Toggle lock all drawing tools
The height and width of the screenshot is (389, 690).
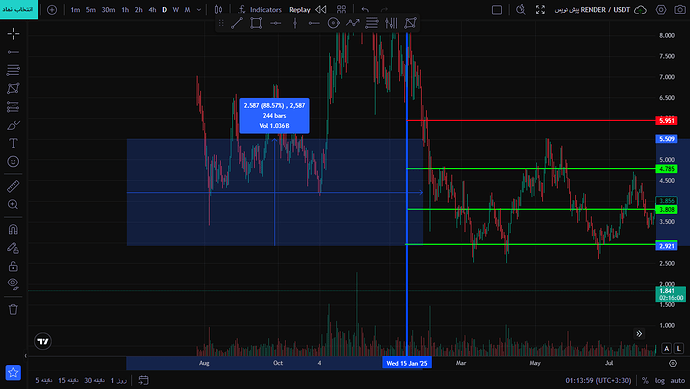(13, 266)
